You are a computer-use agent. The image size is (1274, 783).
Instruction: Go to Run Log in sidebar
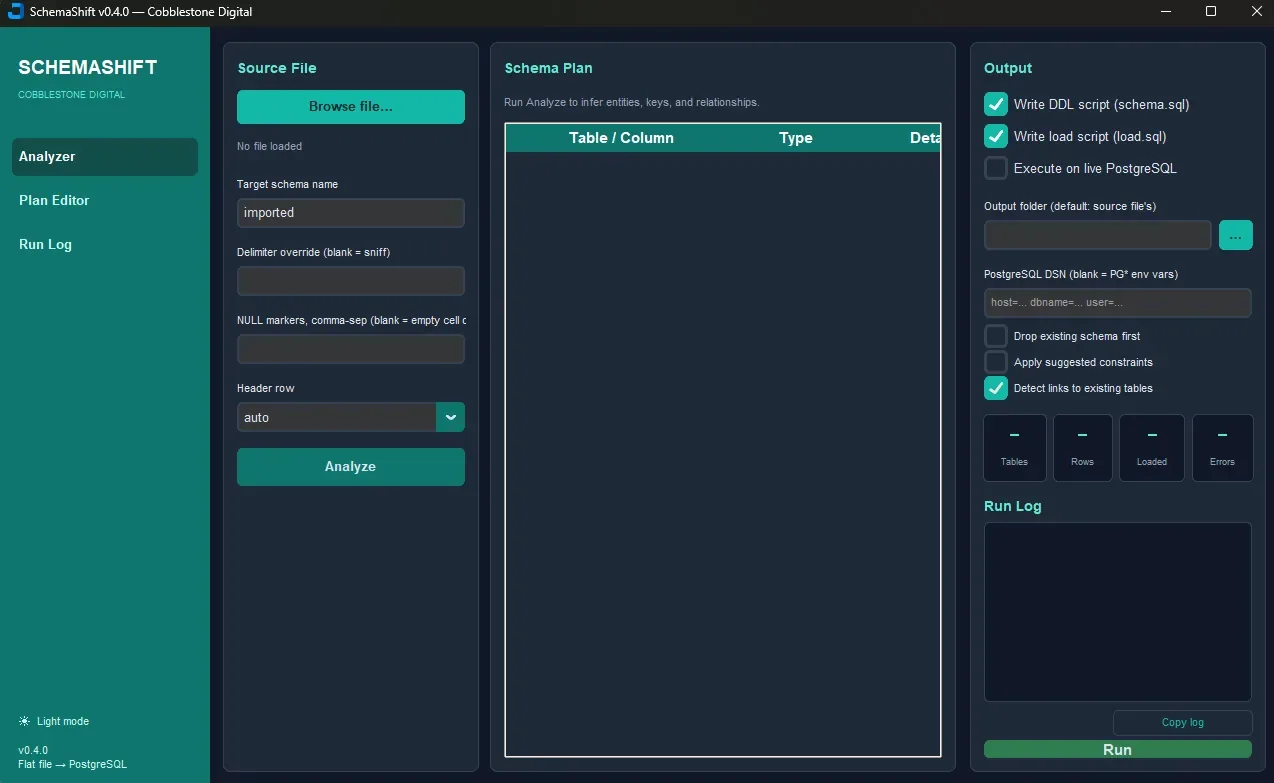pyautogui.click(x=105, y=244)
